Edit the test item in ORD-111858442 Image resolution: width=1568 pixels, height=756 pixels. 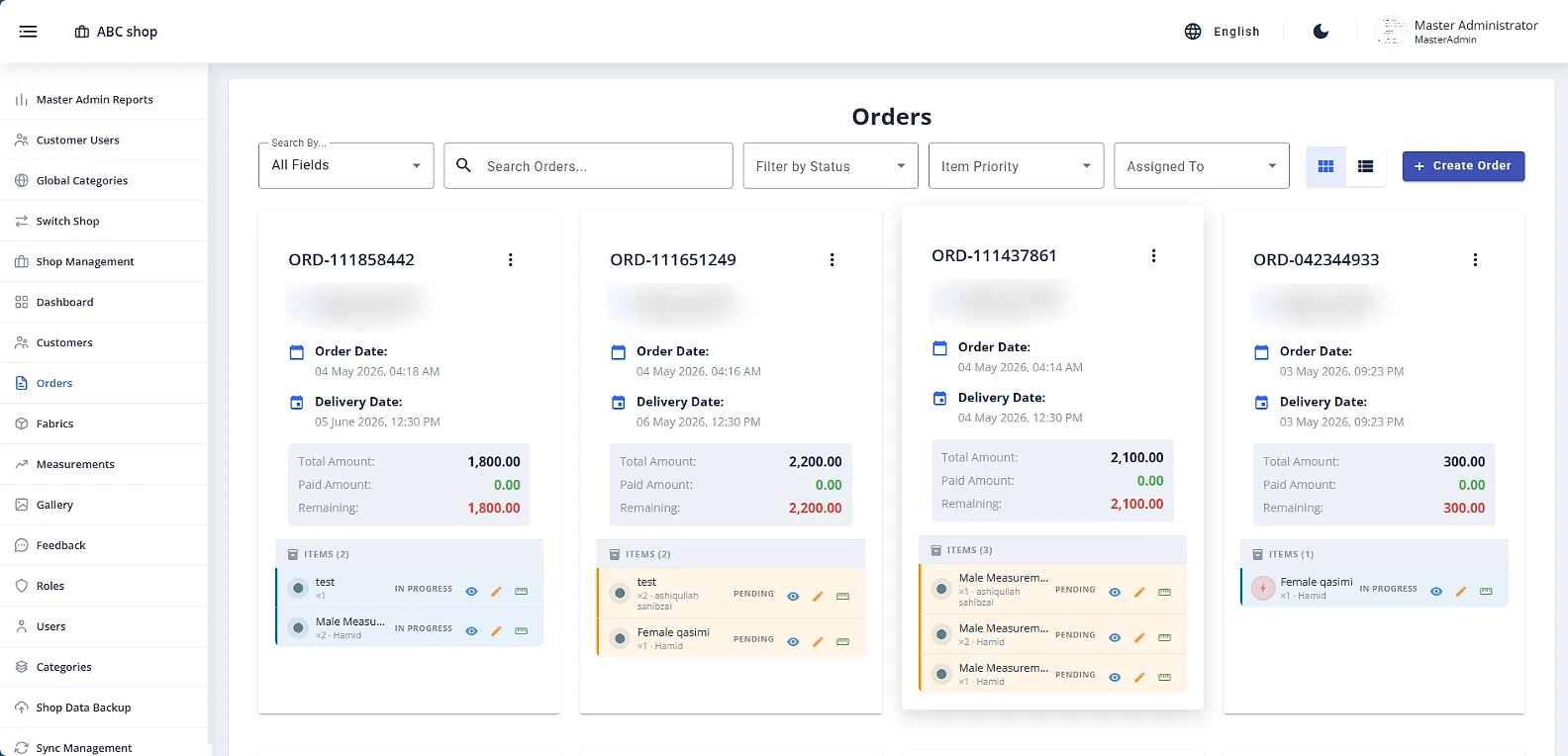496,591
